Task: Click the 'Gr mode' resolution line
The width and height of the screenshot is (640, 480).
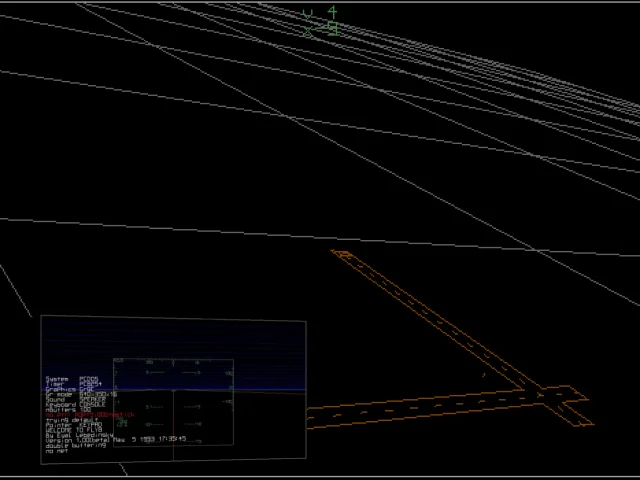Action: (81, 394)
